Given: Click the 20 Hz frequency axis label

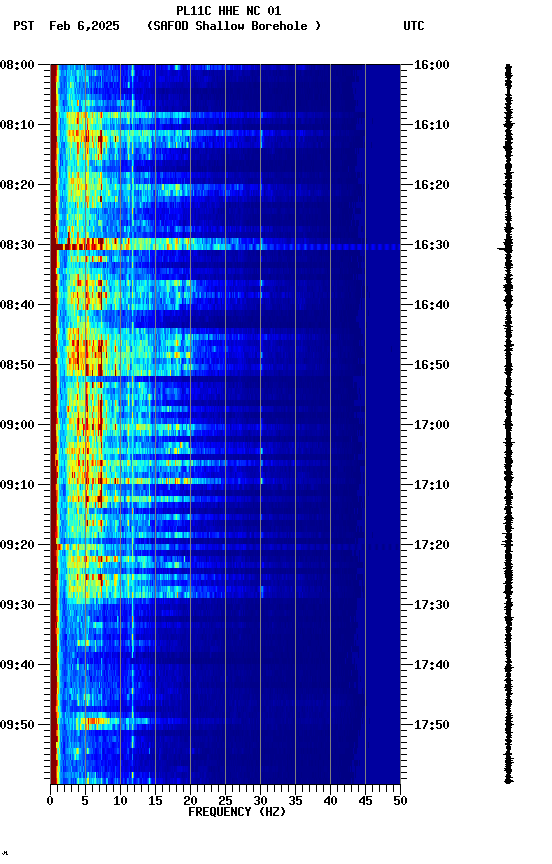Looking at the screenshot, I should tap(190, 802).
